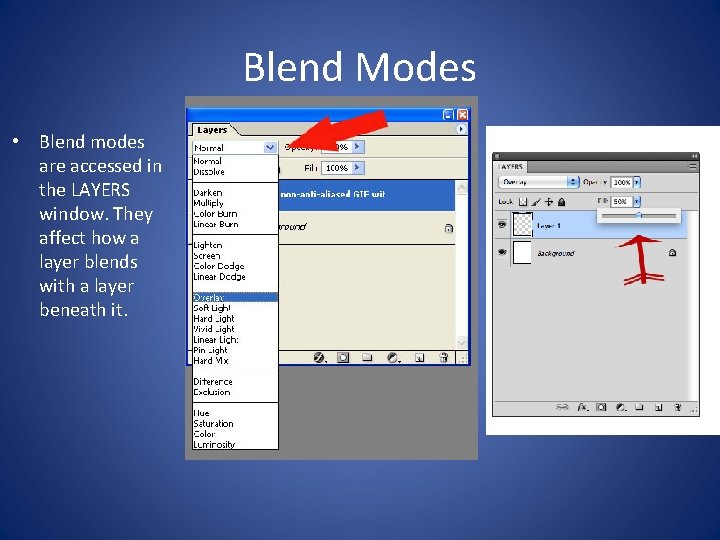Click Background lock icon in right LAYERS panel
The image size is (720, 540).
pos(672,253)
